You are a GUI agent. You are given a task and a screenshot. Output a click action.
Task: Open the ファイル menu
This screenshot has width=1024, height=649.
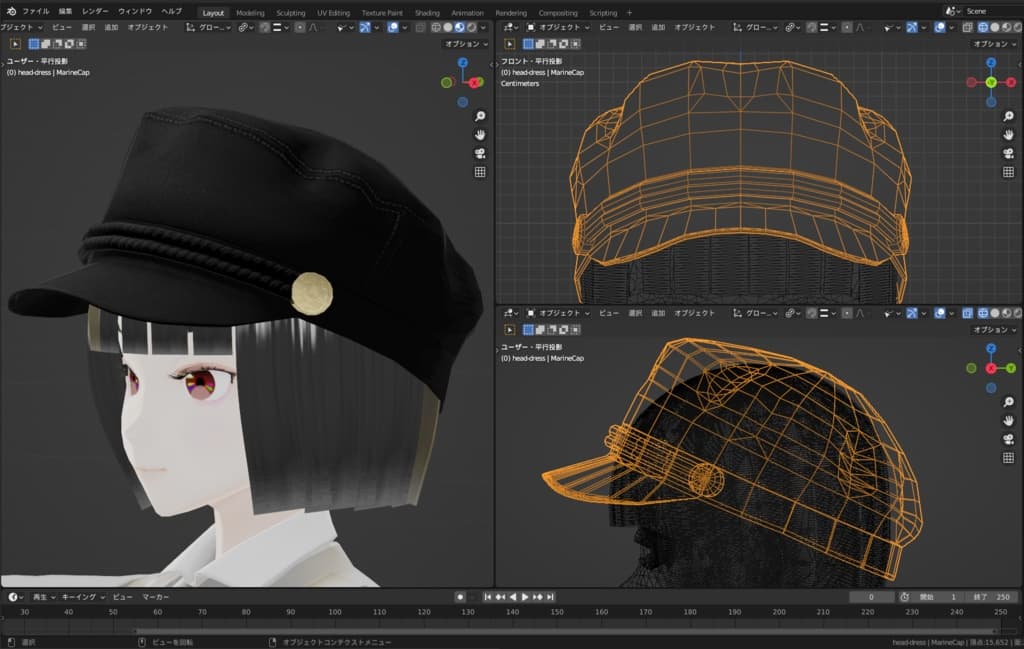tap(36, 11)
